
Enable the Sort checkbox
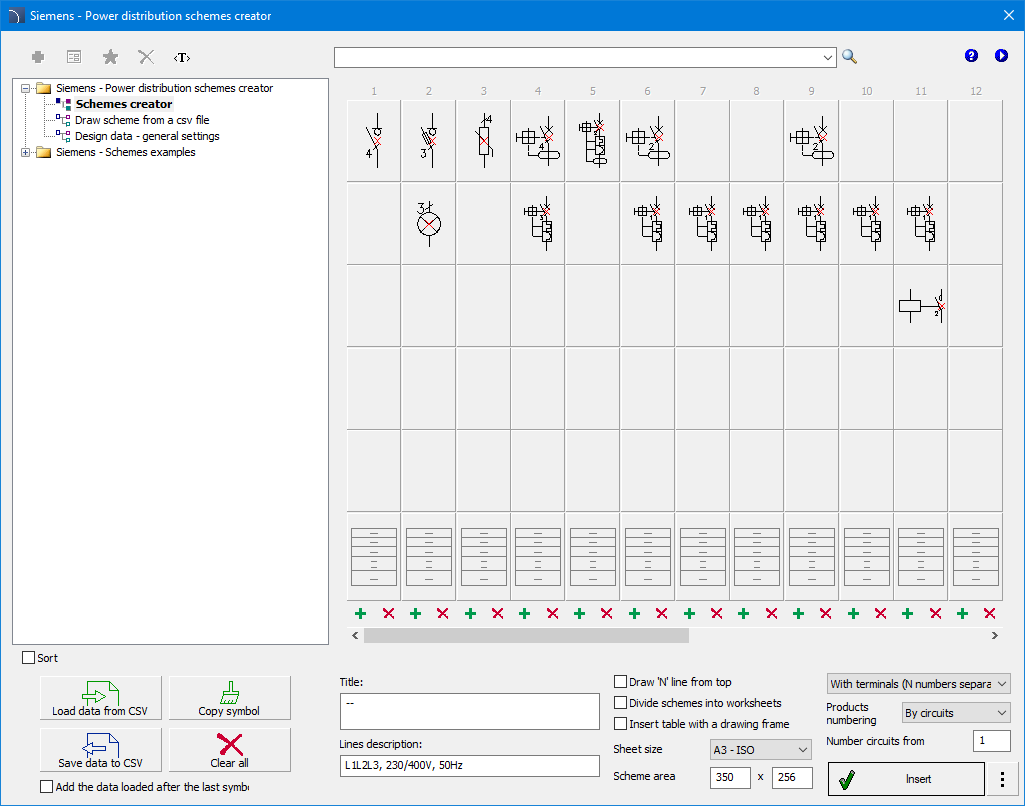click(x=29, y=658)
